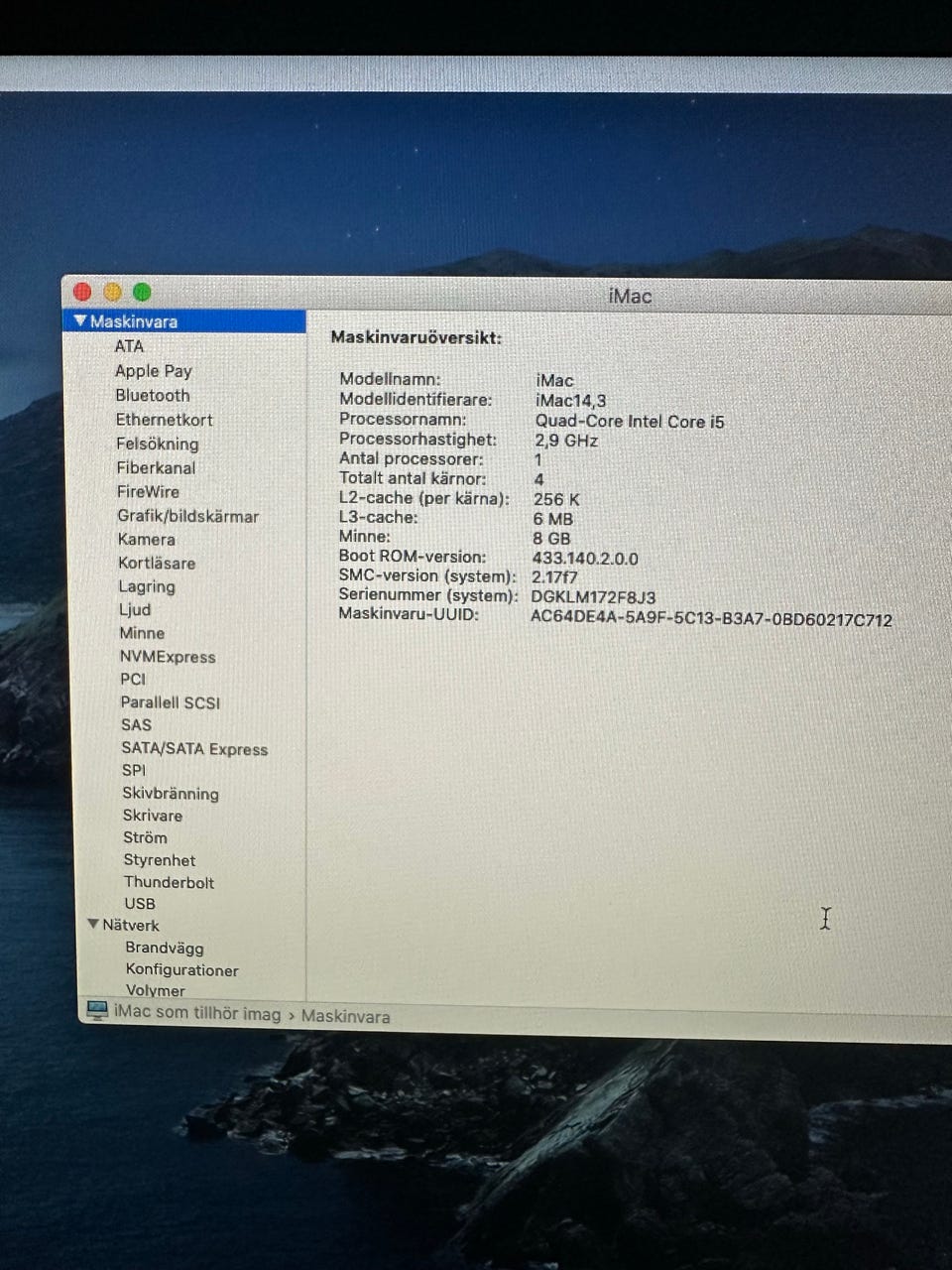
Task: Select Lagring in the sidebar
Action: pos(147,586)
